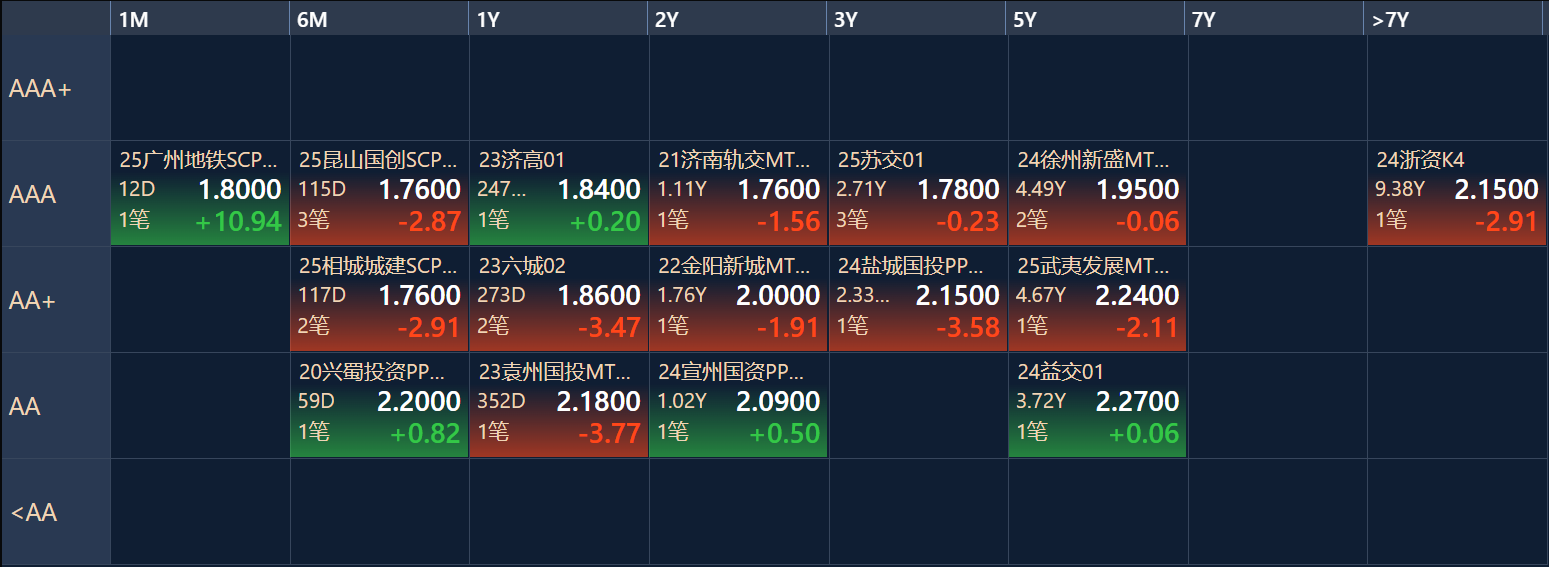
Task: Click the 23济高01 bond tile
Action: (559, 193)
